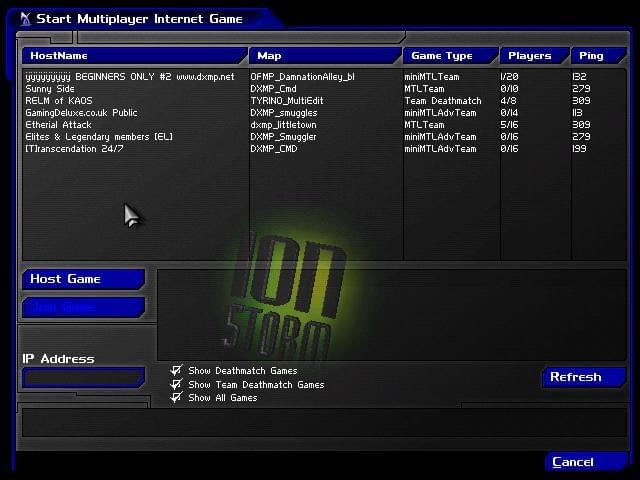
Task: Toggle Show Deathmatch Games checkbox
Action: pos(176,370)
